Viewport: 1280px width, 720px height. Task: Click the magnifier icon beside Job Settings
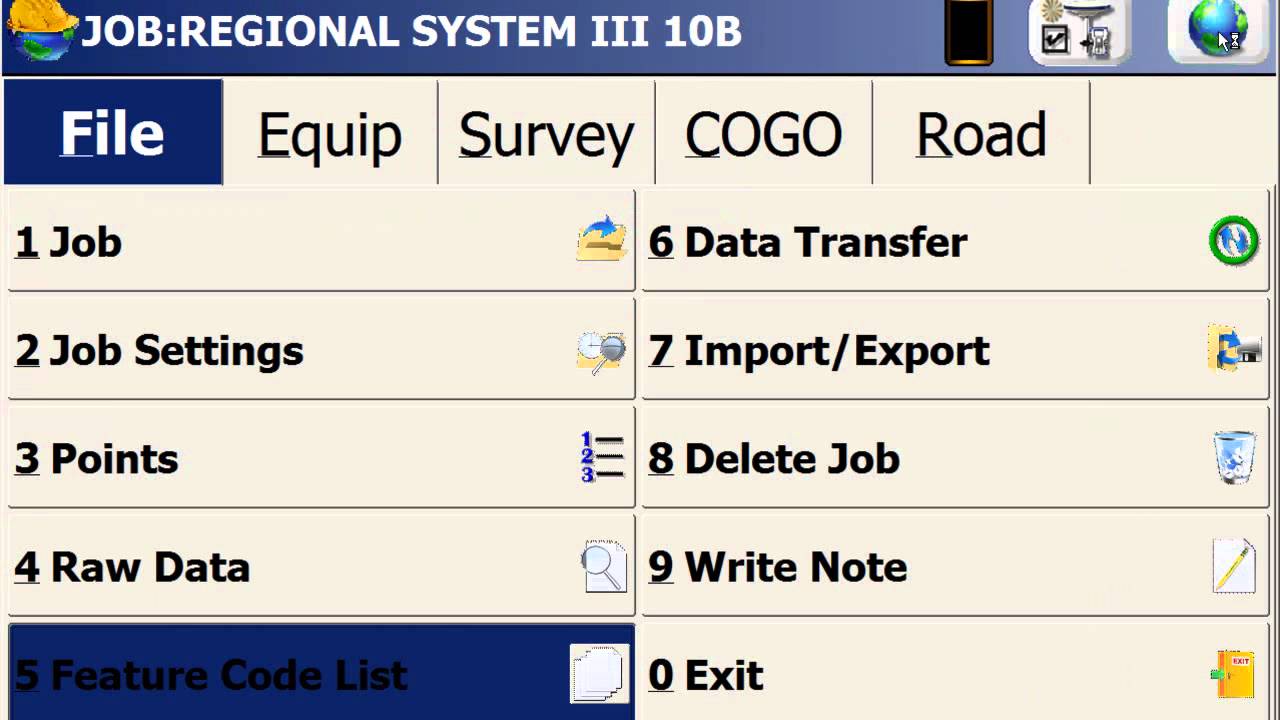coord(601,351)
